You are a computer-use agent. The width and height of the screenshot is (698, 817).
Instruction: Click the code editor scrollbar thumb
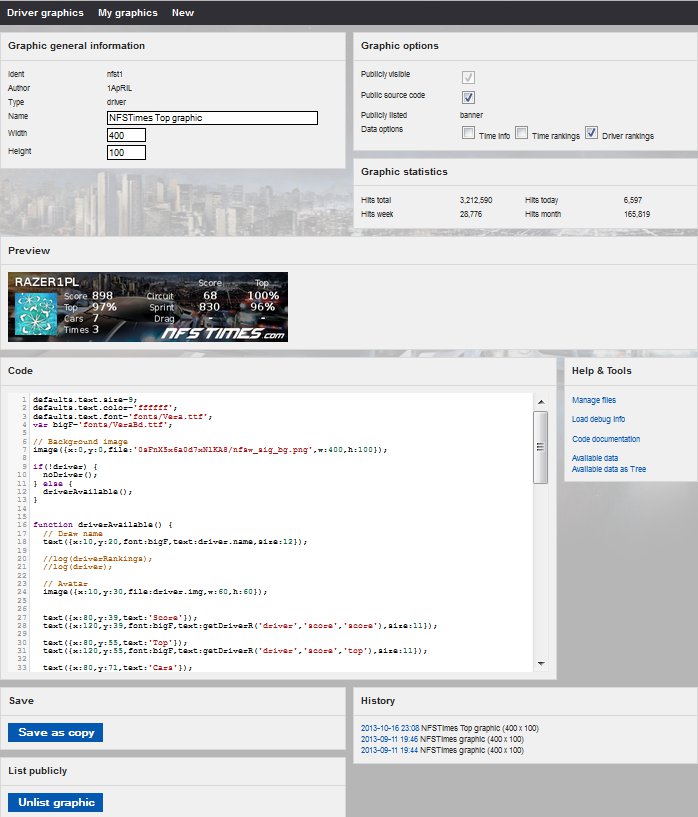point(541,447)
